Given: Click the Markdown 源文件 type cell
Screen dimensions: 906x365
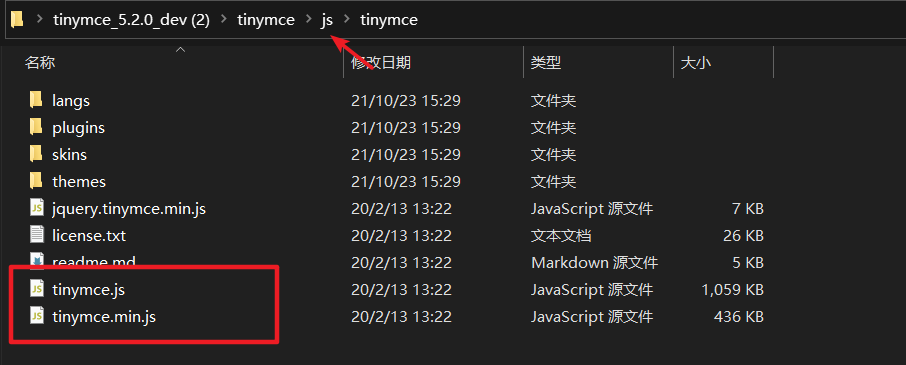Looking at the screenshot, I should point(595,262).
